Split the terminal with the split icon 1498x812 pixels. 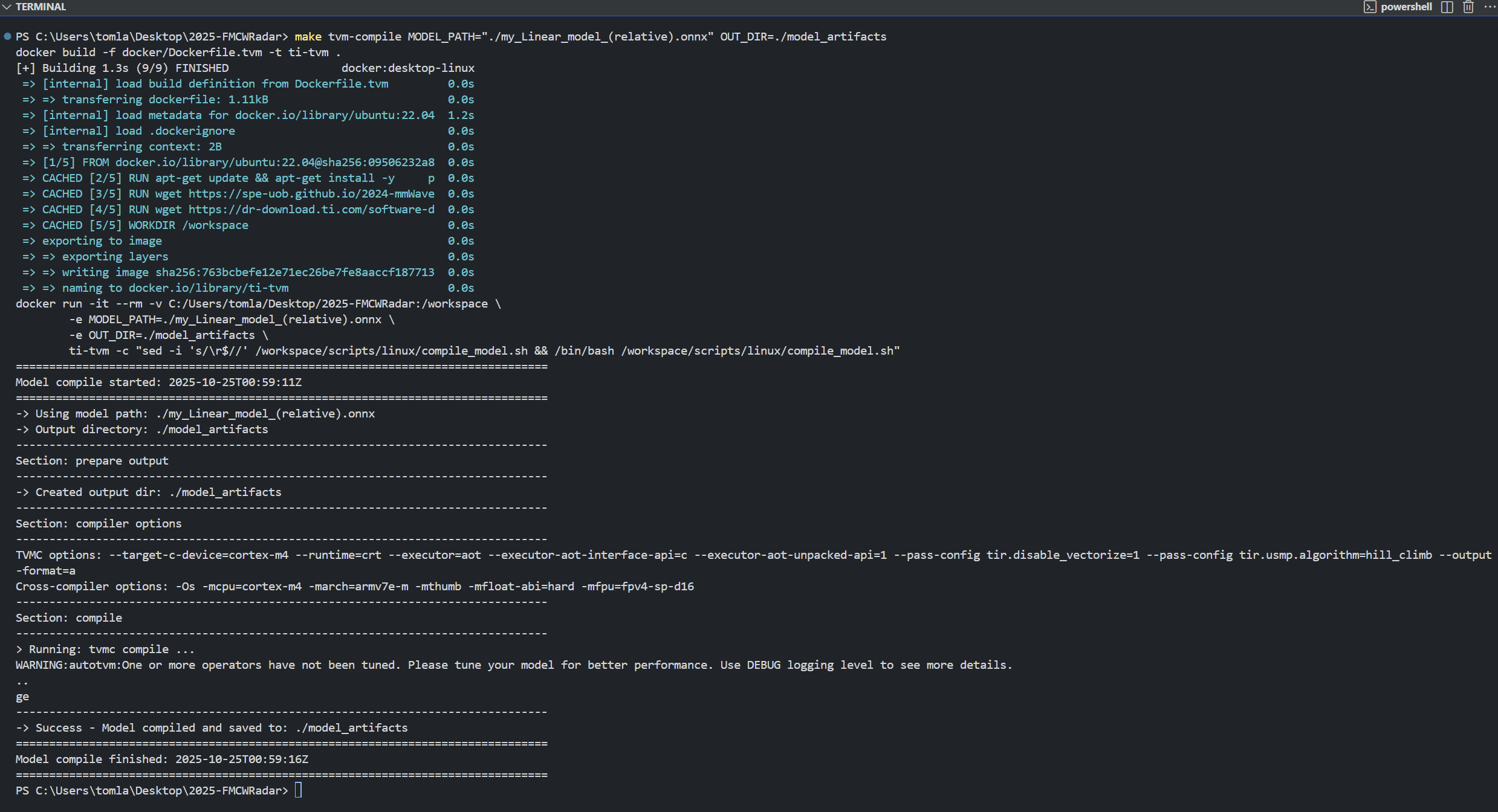1447,7
